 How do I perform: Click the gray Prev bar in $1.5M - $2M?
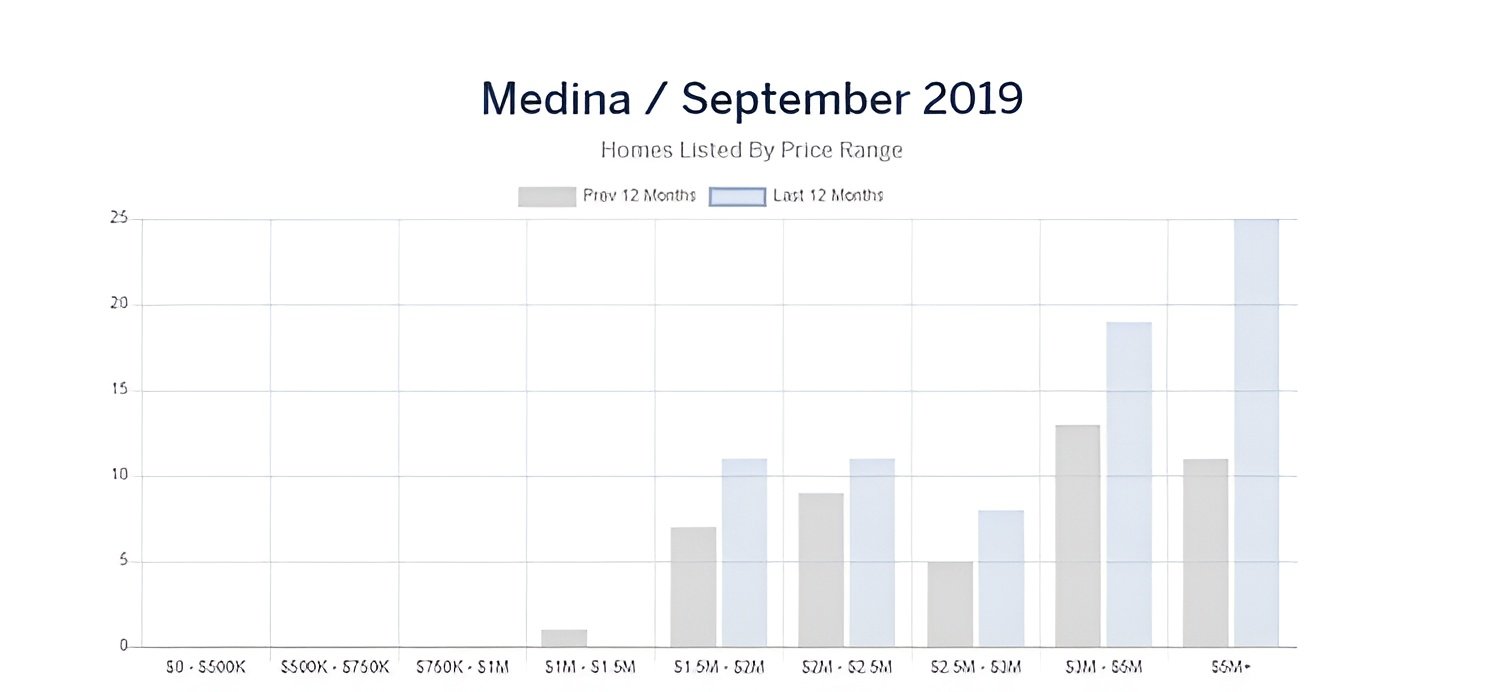click(693, 587)
